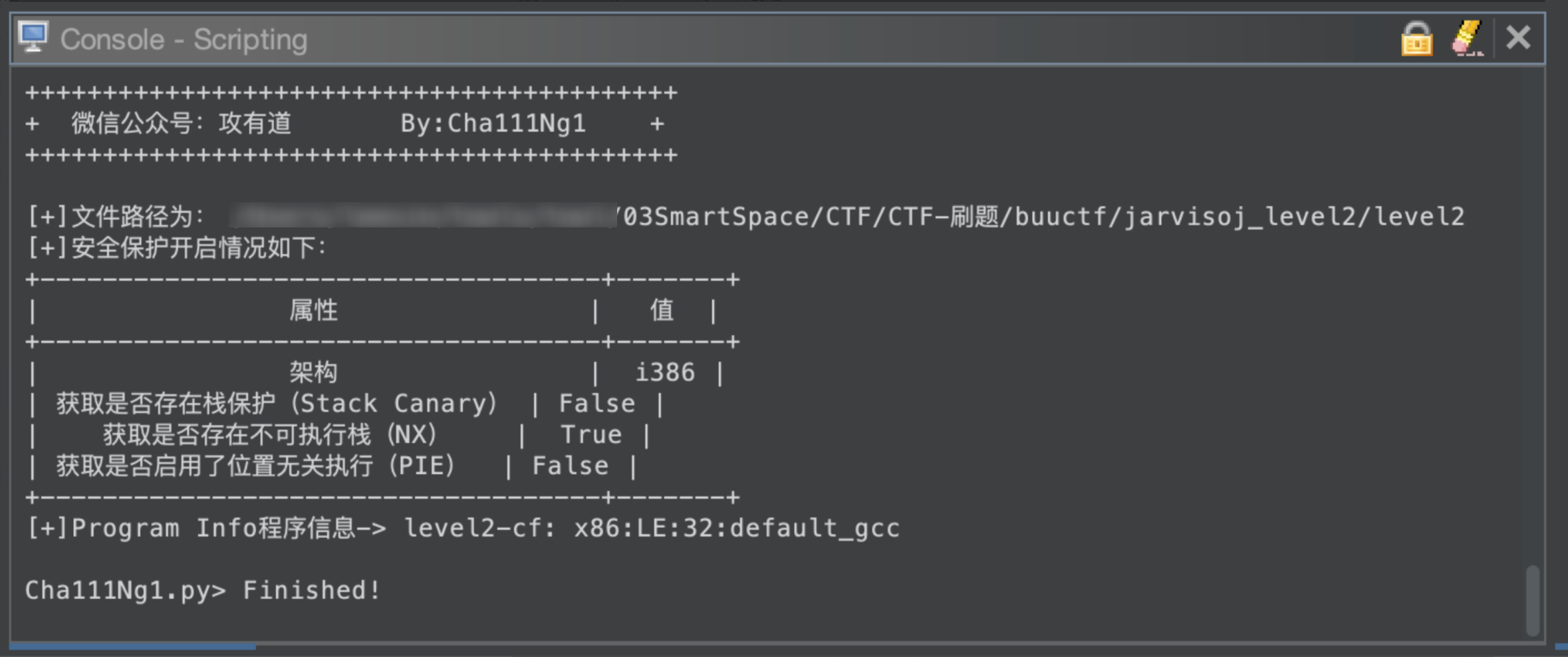Click the False value for PIE
The height and width of the screenshot is (657, 1568).
[571, 465]
